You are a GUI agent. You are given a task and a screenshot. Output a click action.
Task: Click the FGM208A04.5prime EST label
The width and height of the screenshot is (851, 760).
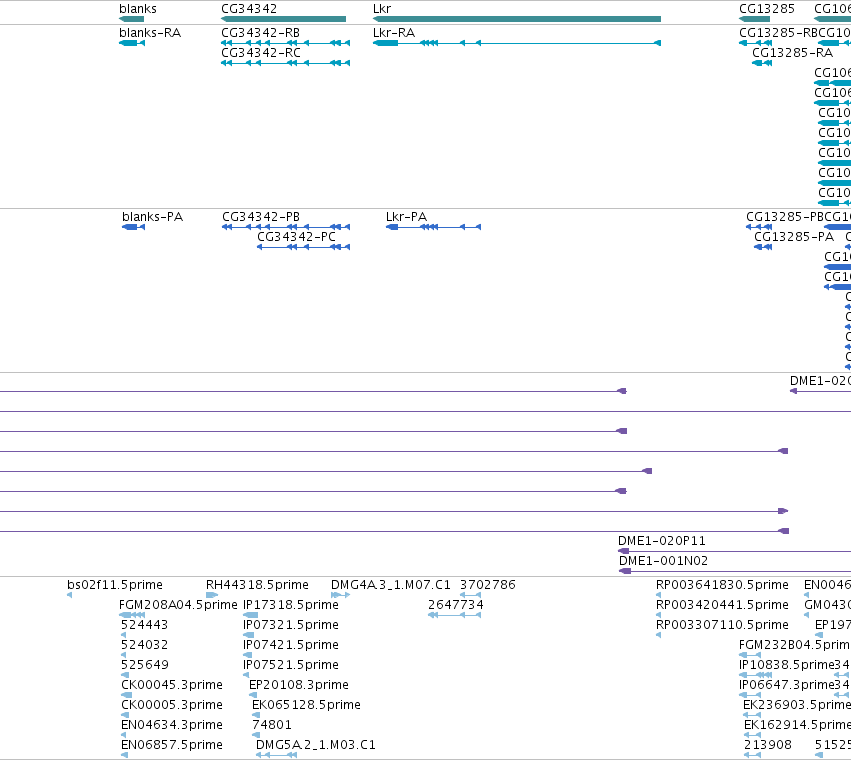[179, 605]
